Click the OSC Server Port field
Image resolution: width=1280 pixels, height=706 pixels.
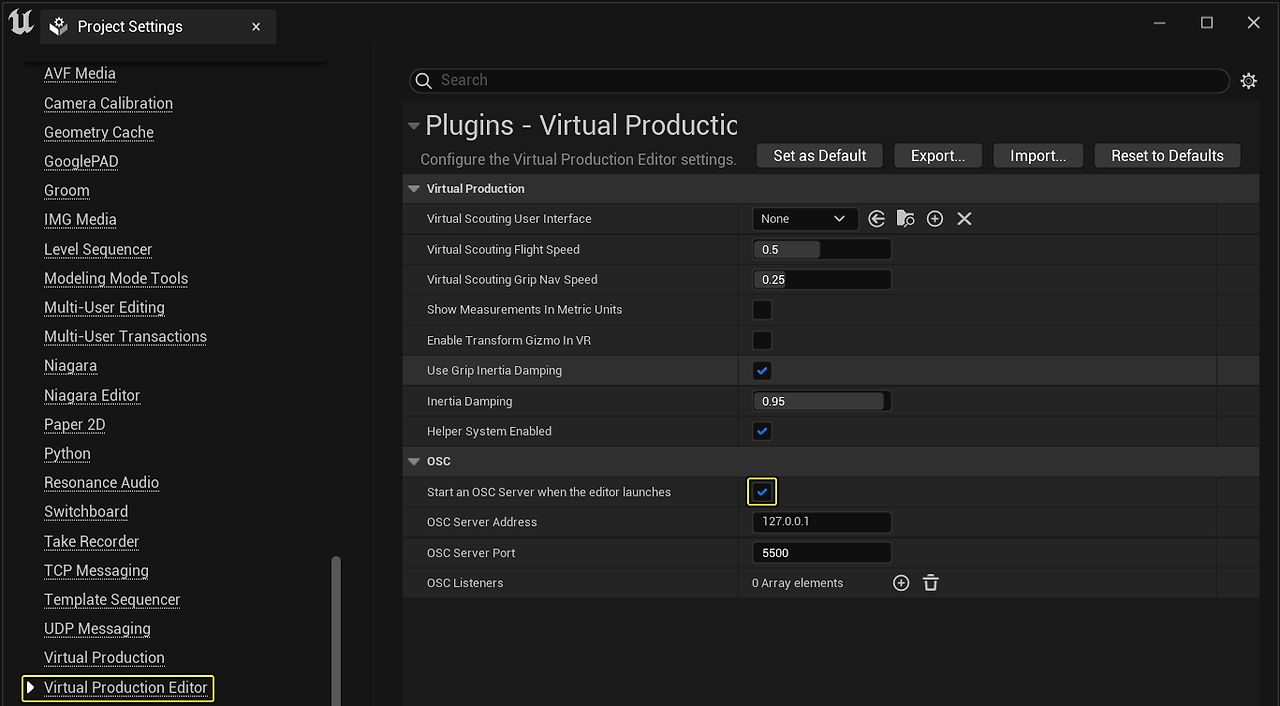pos(822,553)
